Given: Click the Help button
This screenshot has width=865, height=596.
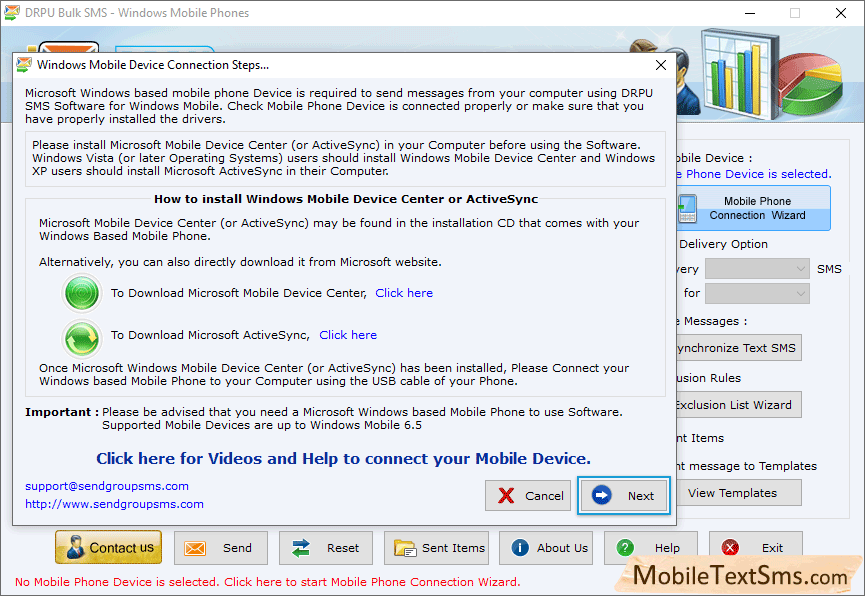Looking at the screenshot, I should click(x=651, y=548).
